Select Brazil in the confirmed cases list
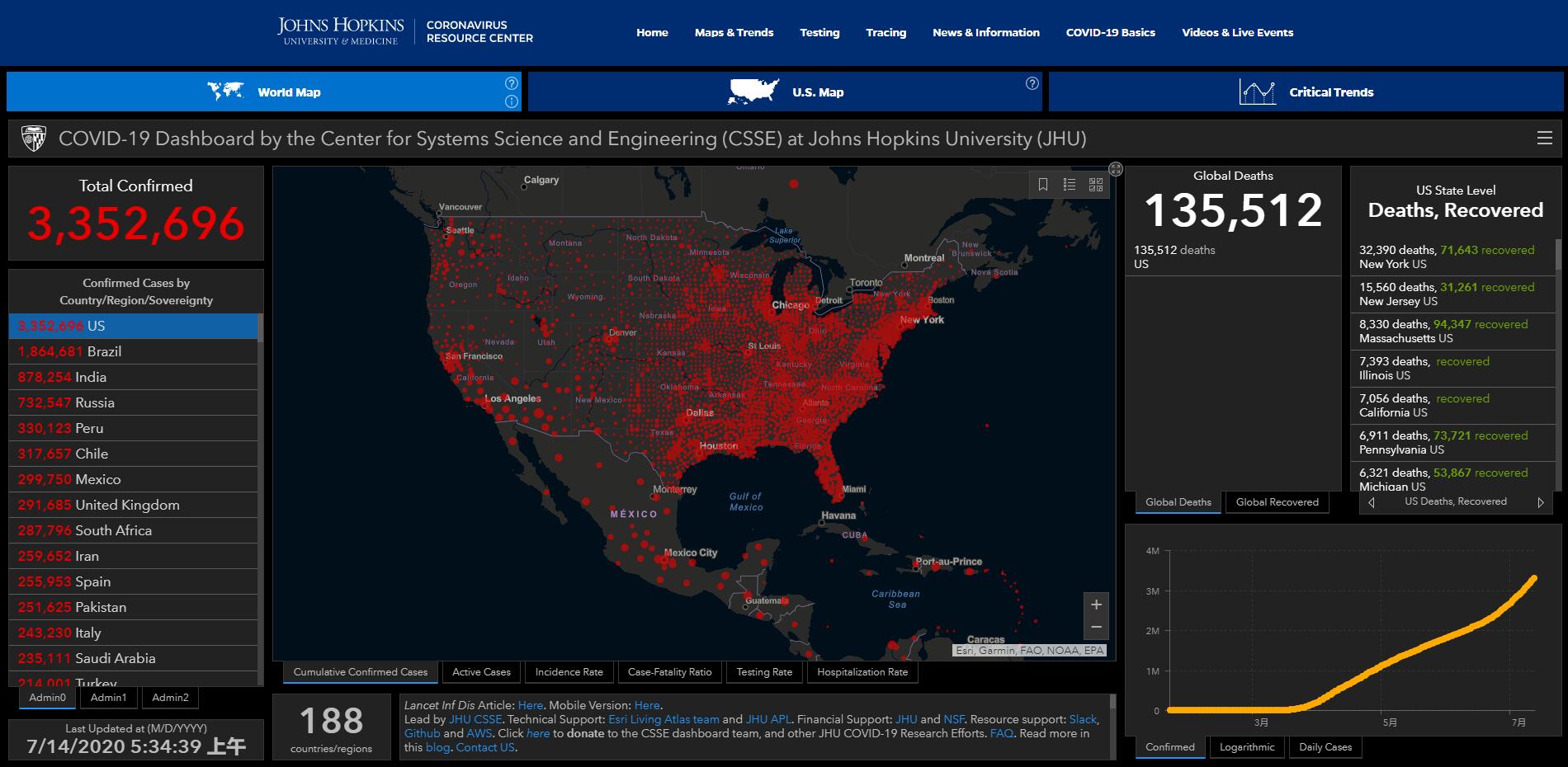 coord(133,351)
